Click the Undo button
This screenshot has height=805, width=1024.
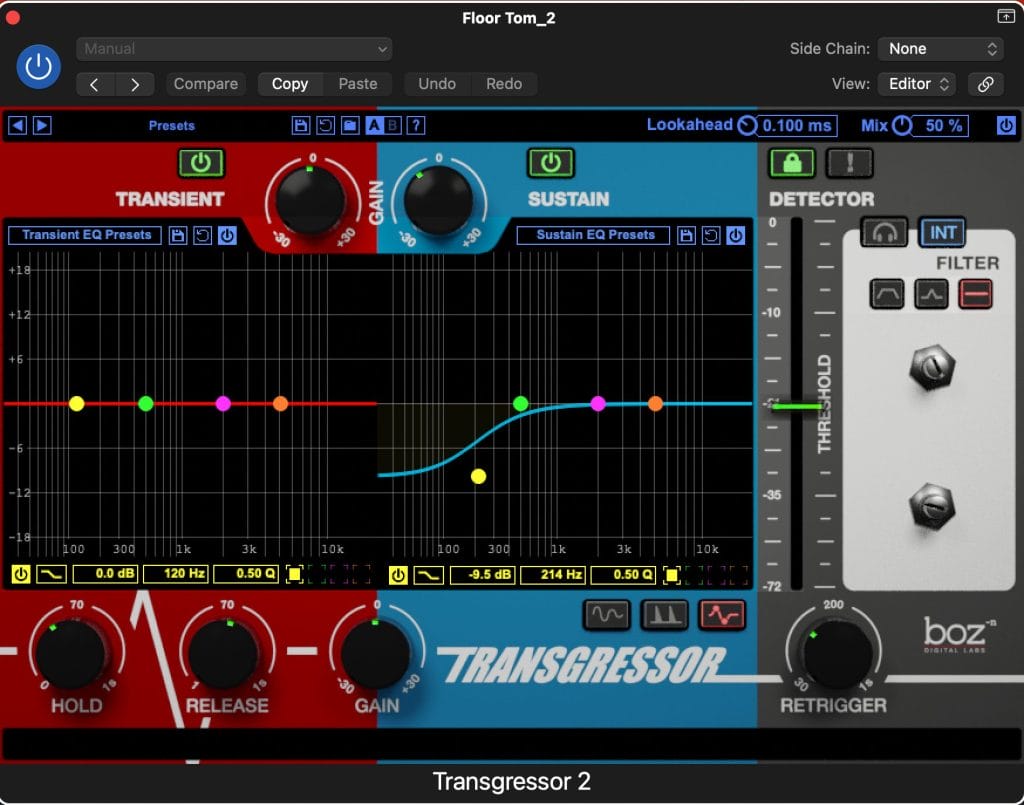(437, 84)
